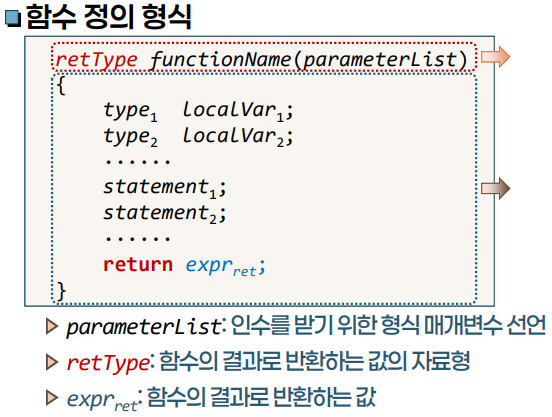Click type₁ in the first declaration
Screen dimensions: 552x417
click(130, 111)
